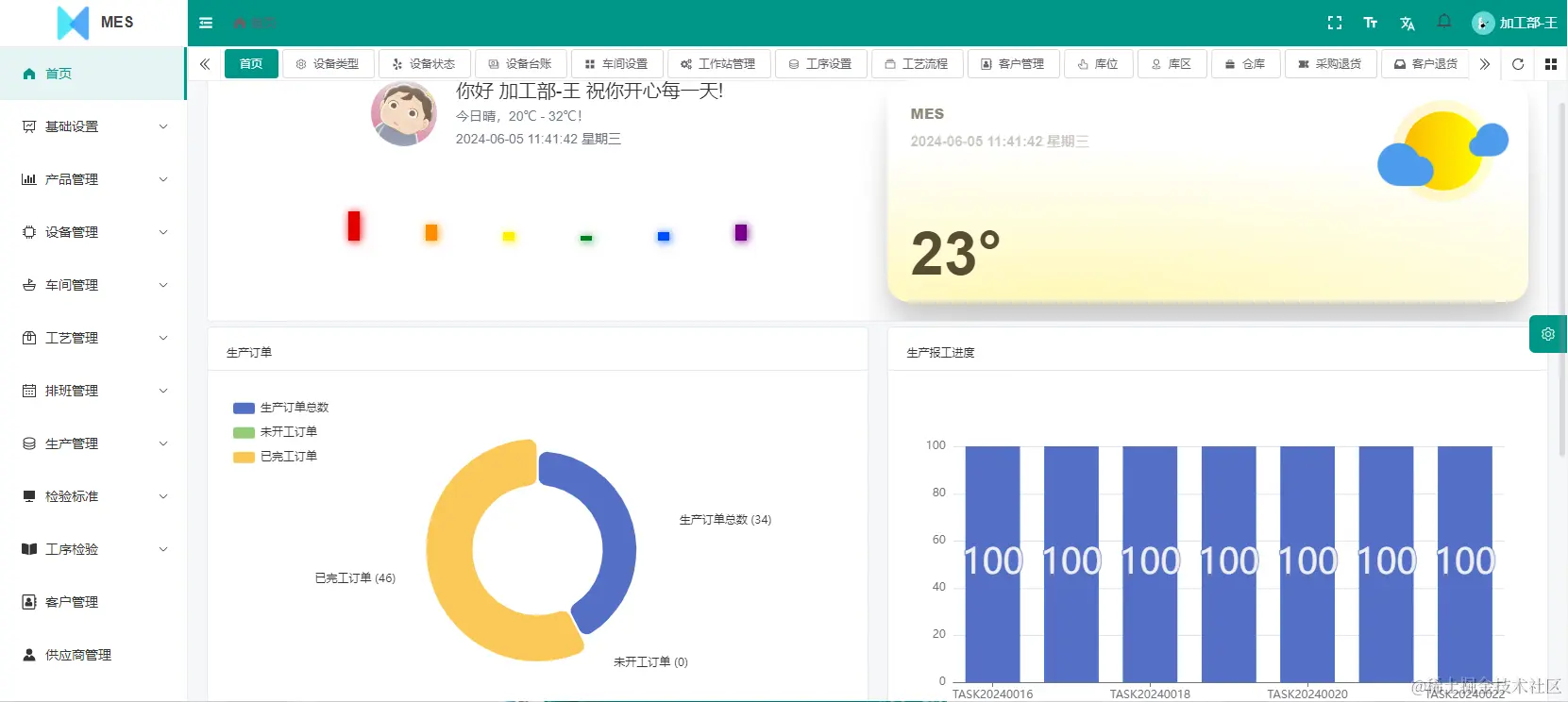This screenshot has width=1568, height=702.
Task: Click the 工序检验 book icon
Action: point(29,549)
